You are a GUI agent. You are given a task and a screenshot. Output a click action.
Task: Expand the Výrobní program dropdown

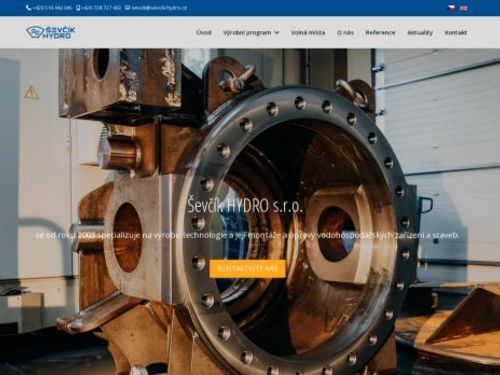[251, 32]
